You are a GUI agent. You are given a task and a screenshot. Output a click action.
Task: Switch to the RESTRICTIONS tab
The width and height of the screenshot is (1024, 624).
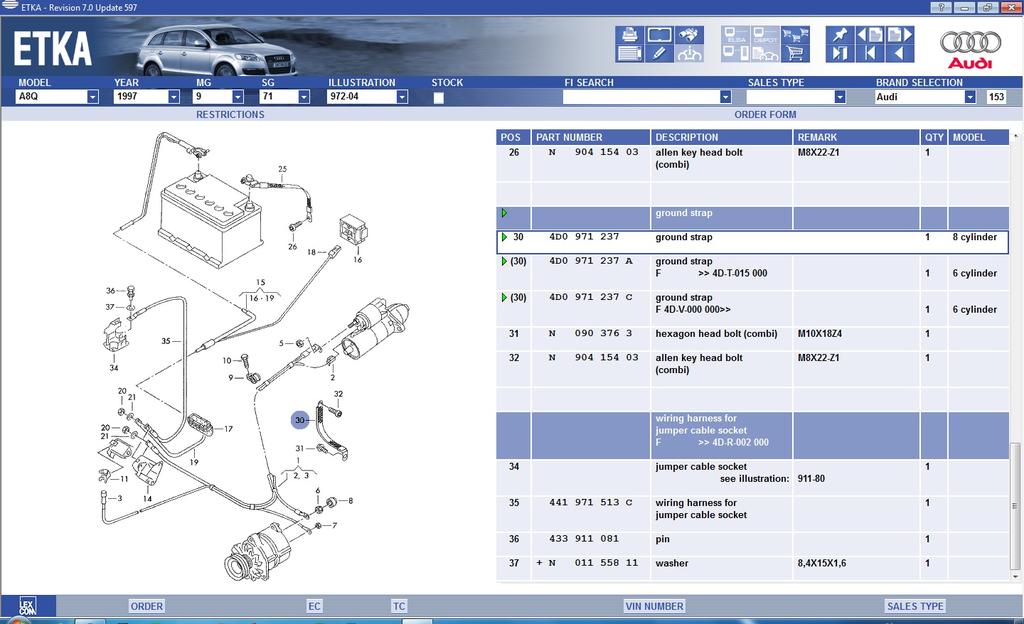tap(230, 115)
